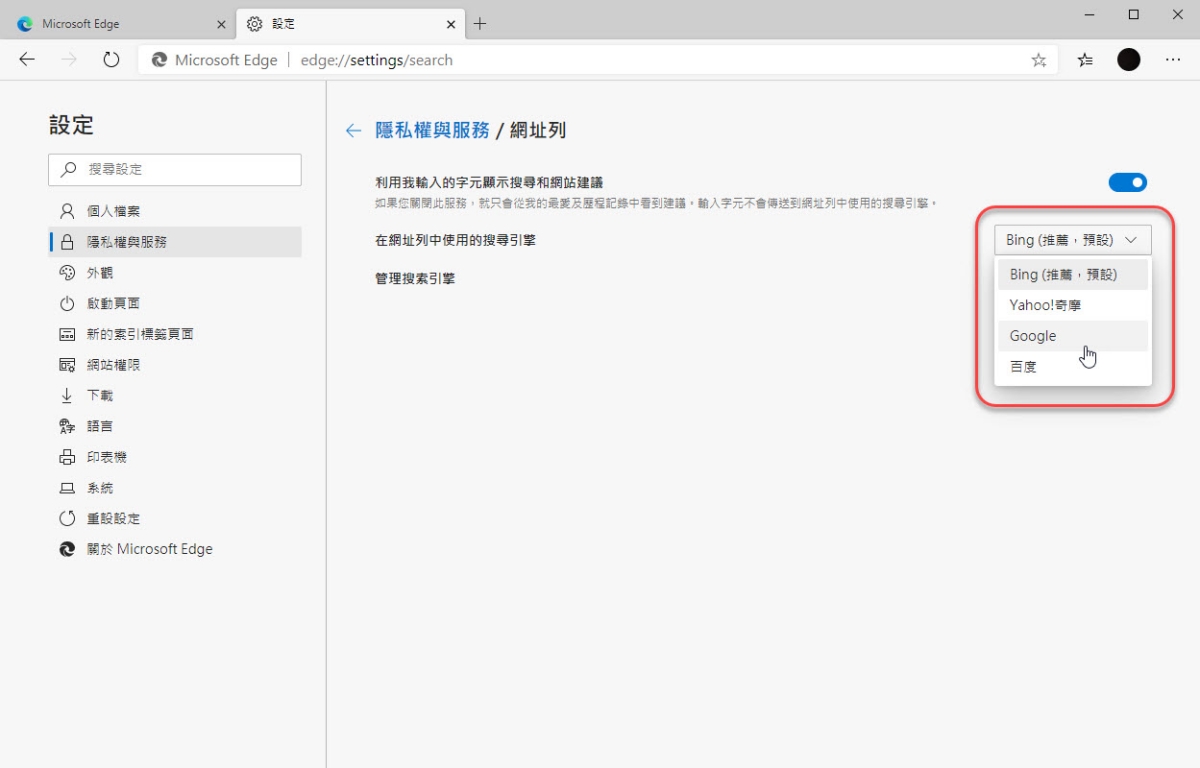Viewport: 1200px width, 768px height.
Task: Click the browser Forward arrow button
Action: pos(69,60)
